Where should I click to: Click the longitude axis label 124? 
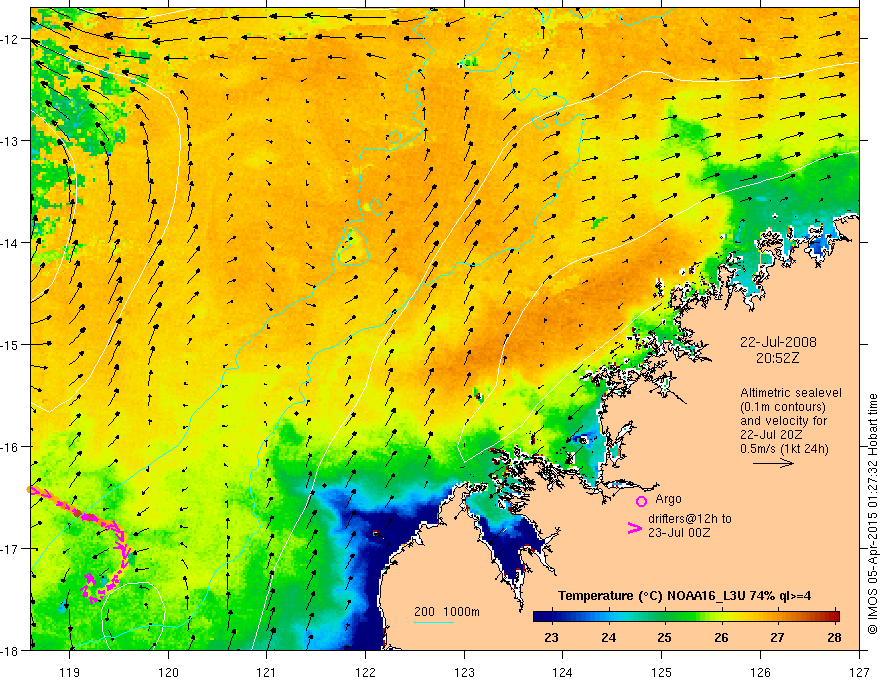563,672
